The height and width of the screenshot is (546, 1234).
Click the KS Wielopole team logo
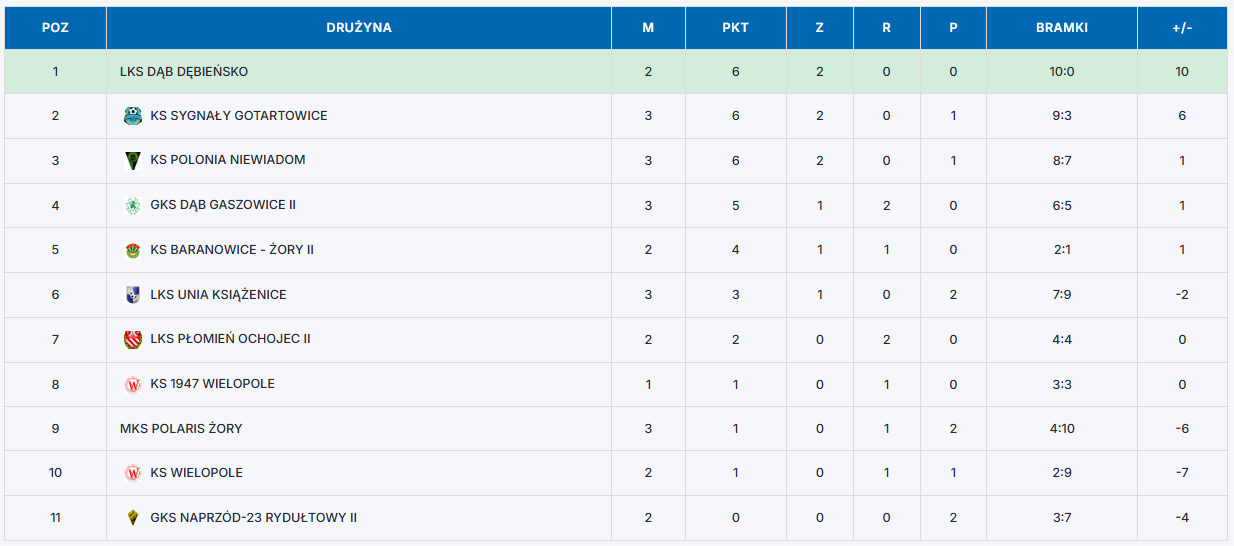(x=132, y=473)
